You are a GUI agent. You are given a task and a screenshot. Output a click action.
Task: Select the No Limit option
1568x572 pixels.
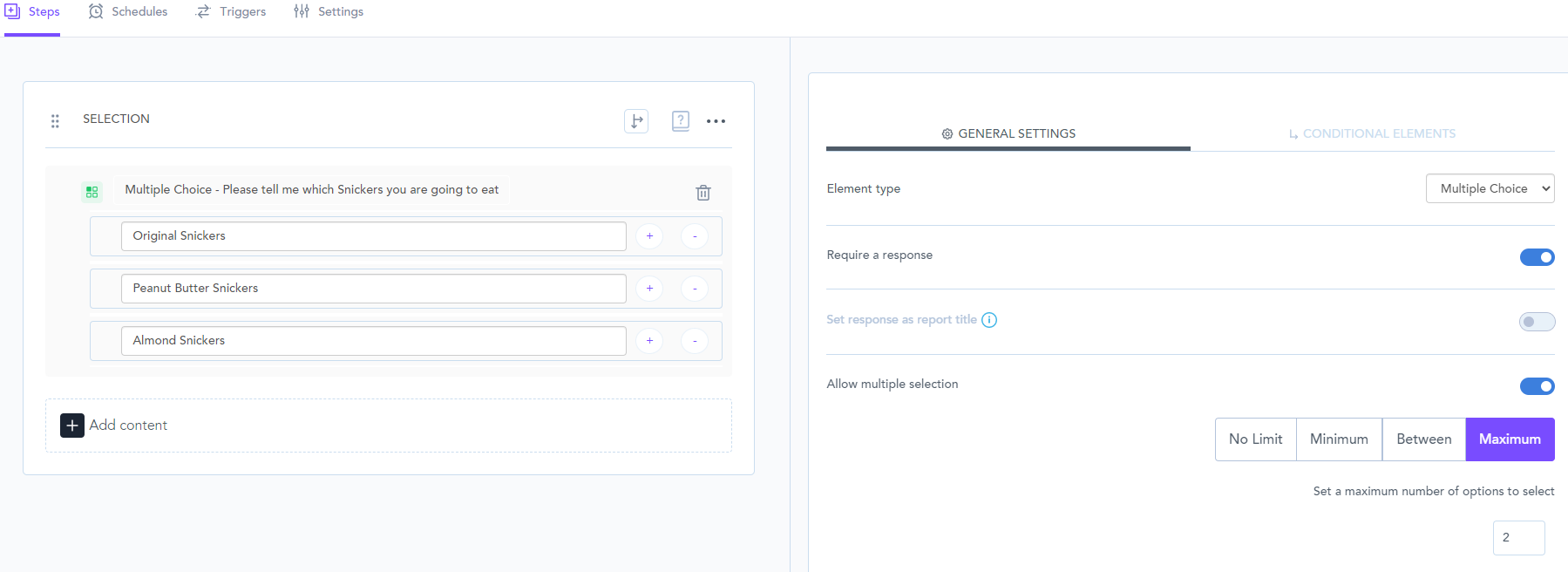pyautogui.click(x=1255, y=439)
